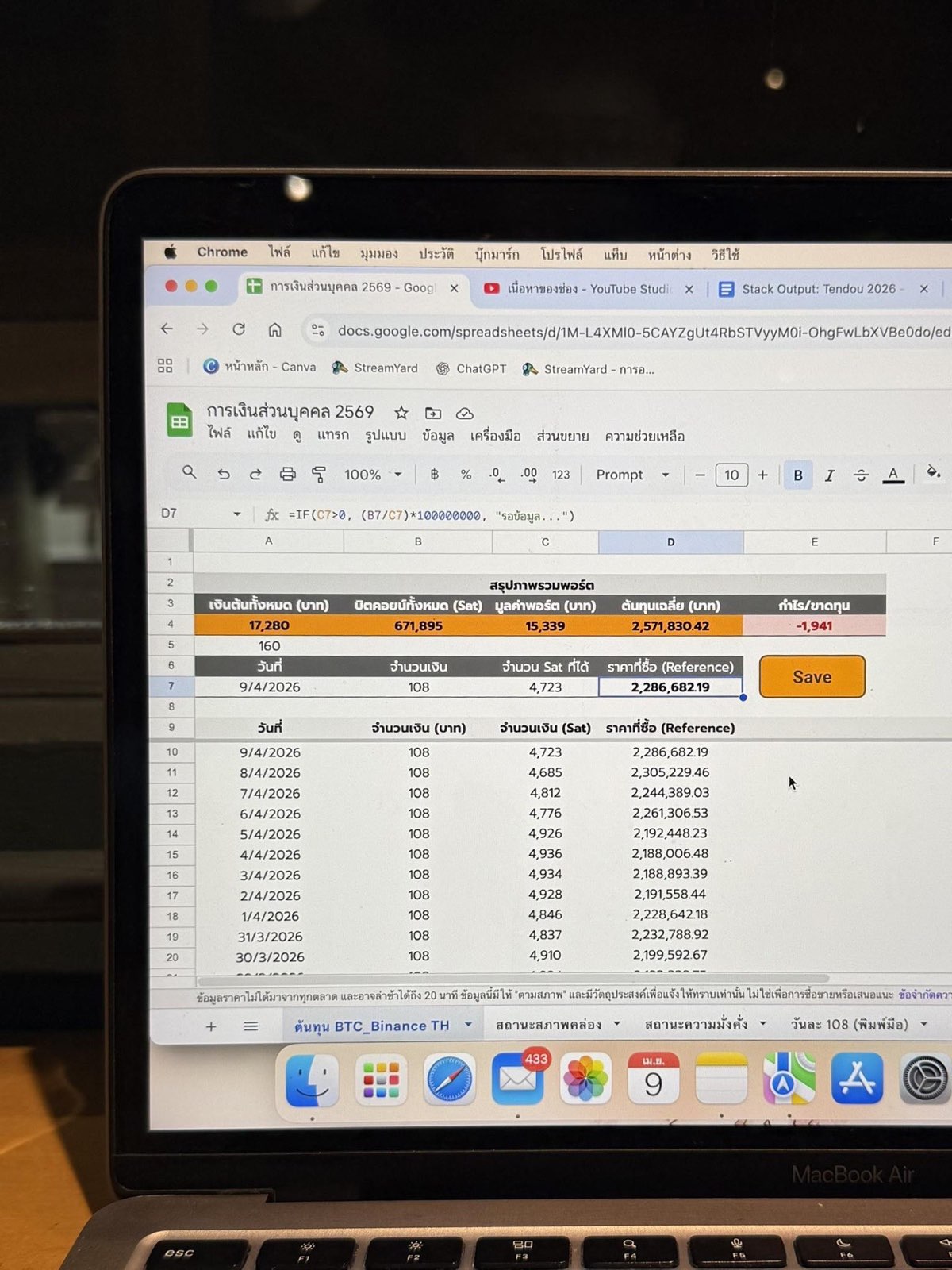The width and height of the screenshot is (952, 1270).
Task: Toggle bold formatting
Action: pyautogui.click(x=798, y=475)
